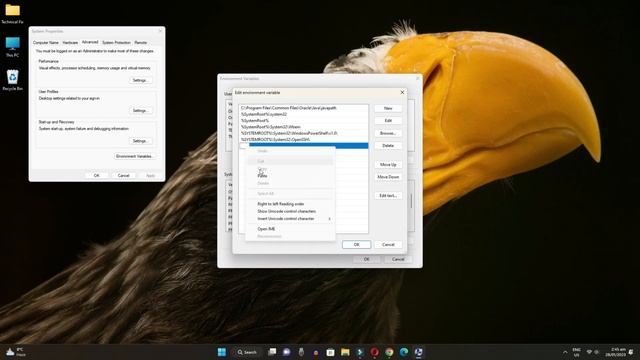The height and width of the screenshot is (360, 640).
Task: Open Performance Settings in System Properties
Action: 140,80
